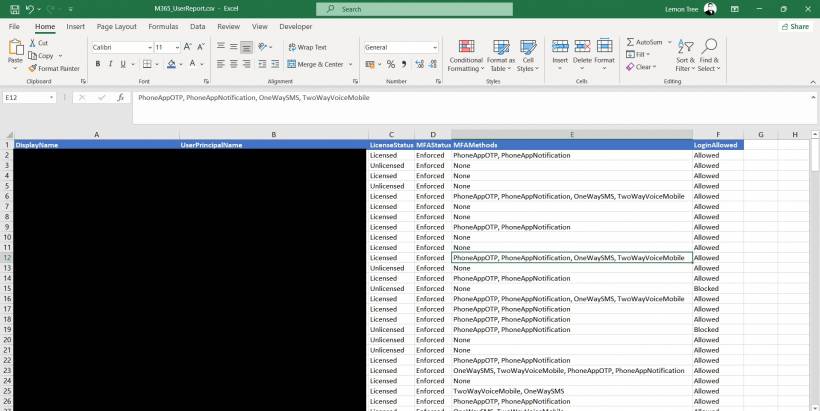Click the Paste clipboard icon
Screen dimensions: 820x411
coord(15,50)
